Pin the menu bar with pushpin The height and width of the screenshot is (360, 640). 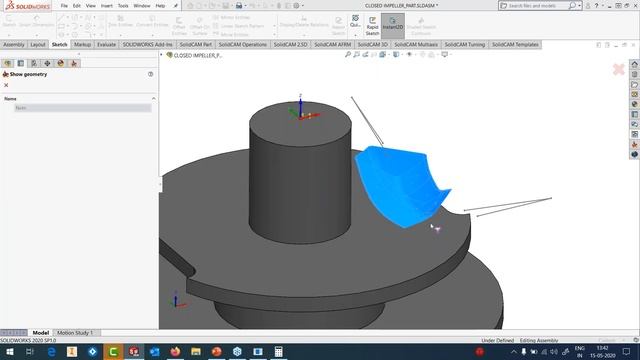pos(176,6)
